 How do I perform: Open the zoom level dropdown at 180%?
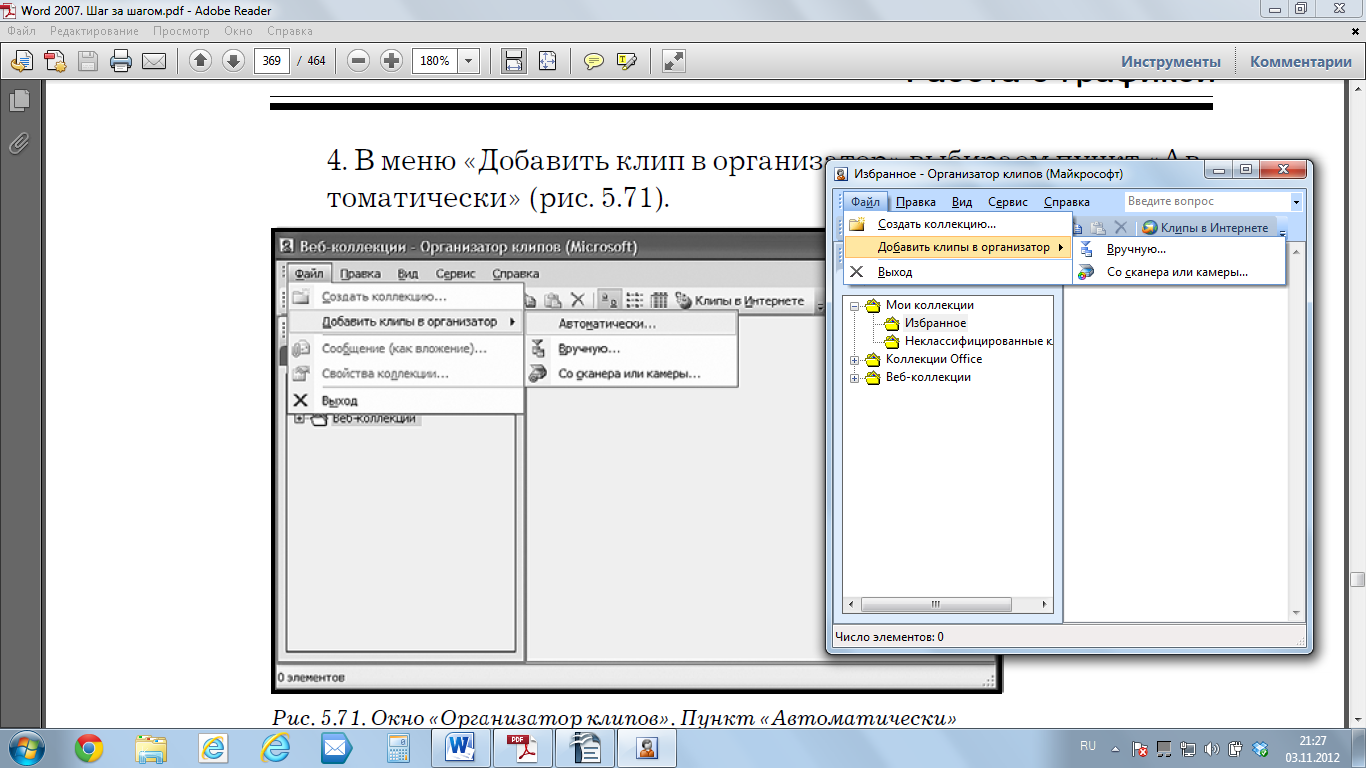[x=469, y=61]
